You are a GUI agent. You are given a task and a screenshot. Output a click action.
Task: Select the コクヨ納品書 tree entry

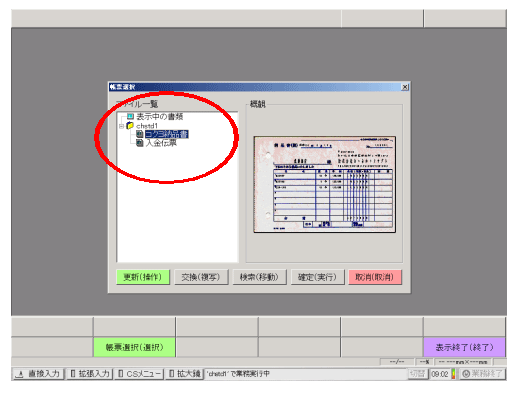click(x=167, y=134)
